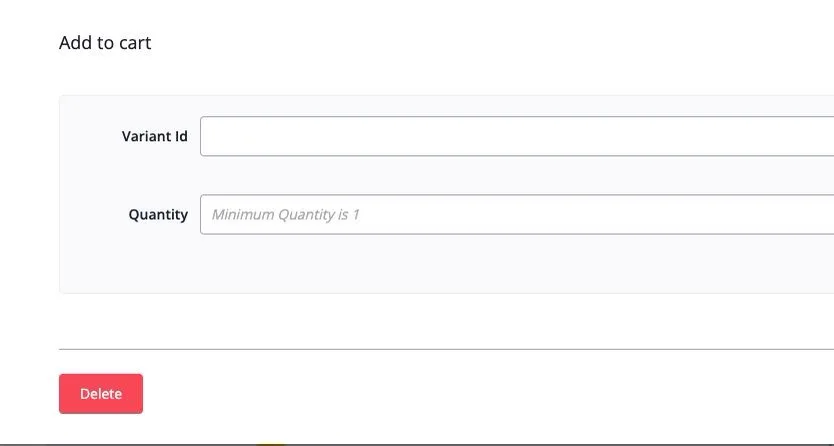Screen dimensions: 834x446
Task: Remove the step using Delete
Action: click(x=101, y=393)
